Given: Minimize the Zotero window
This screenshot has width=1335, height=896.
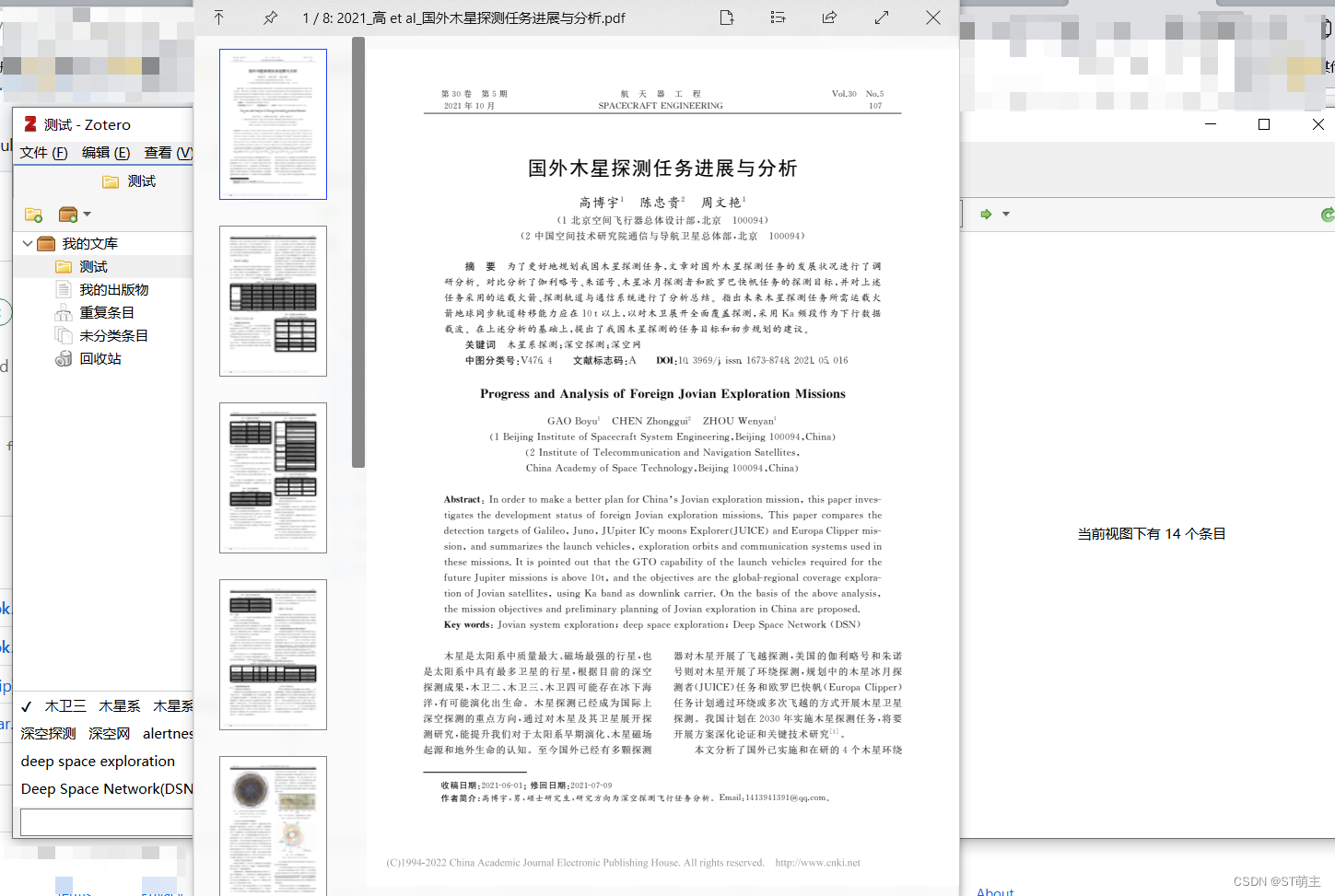Looking at the screenshot, I should click(x=1211, y=124).
